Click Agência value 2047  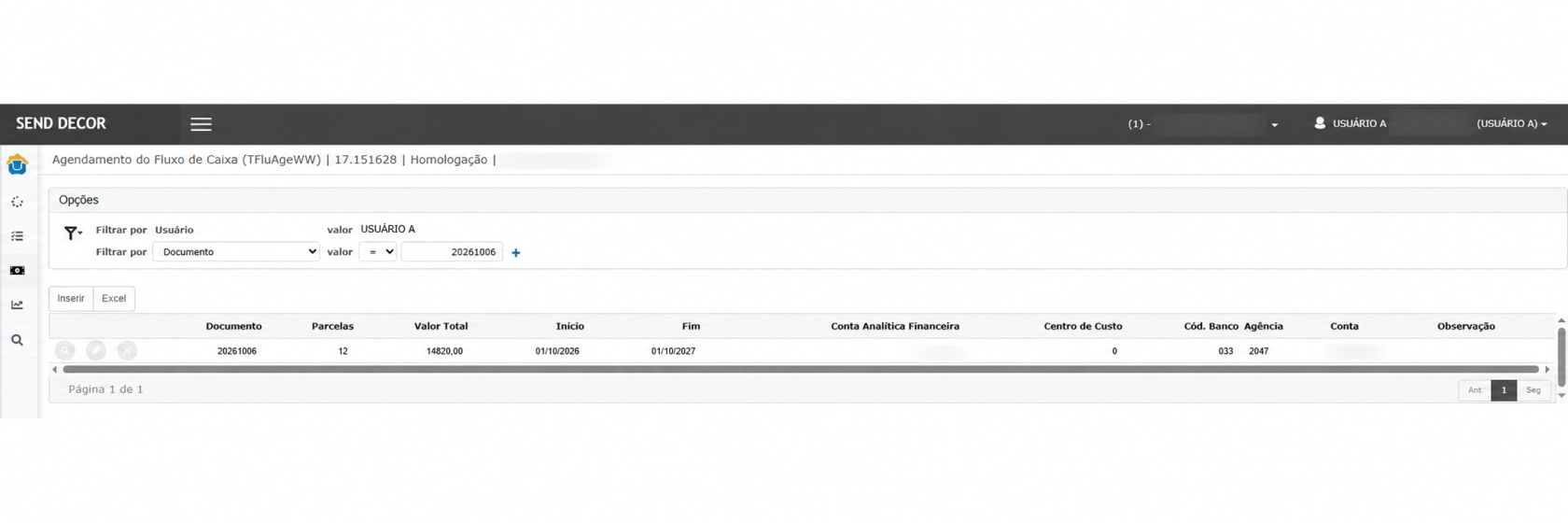point(1258,351)
